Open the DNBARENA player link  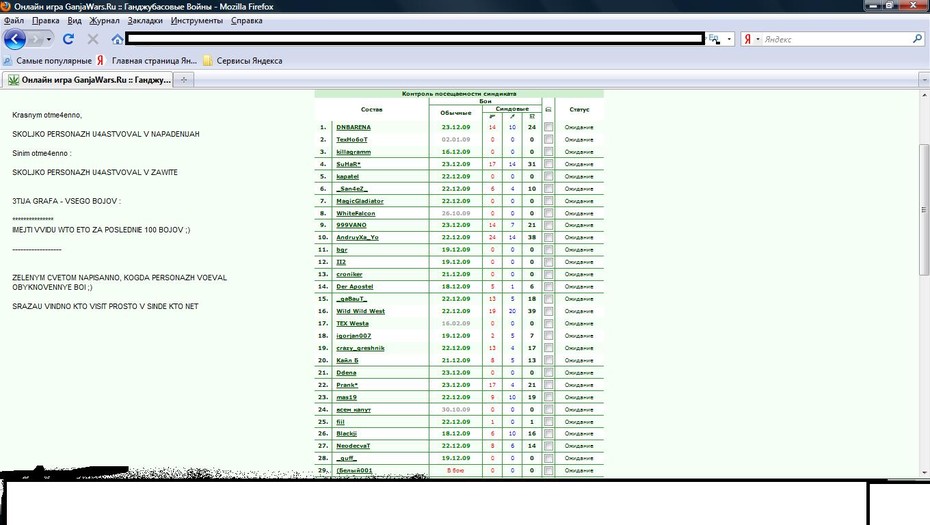point(353,127)
